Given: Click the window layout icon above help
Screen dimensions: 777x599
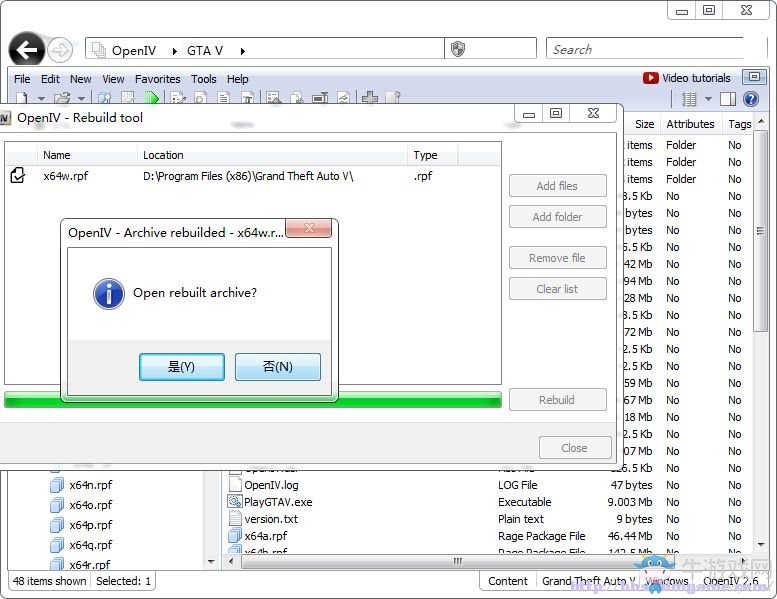Looking at the screenshot, I should [754, 77].
